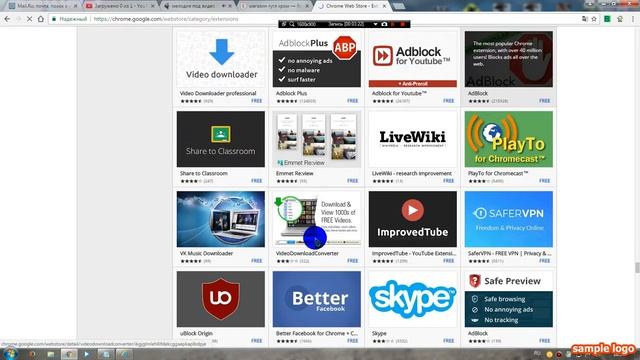Image resolution: width=640 pixels, height=360 pixels.
Task: Stop recording with the red square button
Action: click(402, 24)
